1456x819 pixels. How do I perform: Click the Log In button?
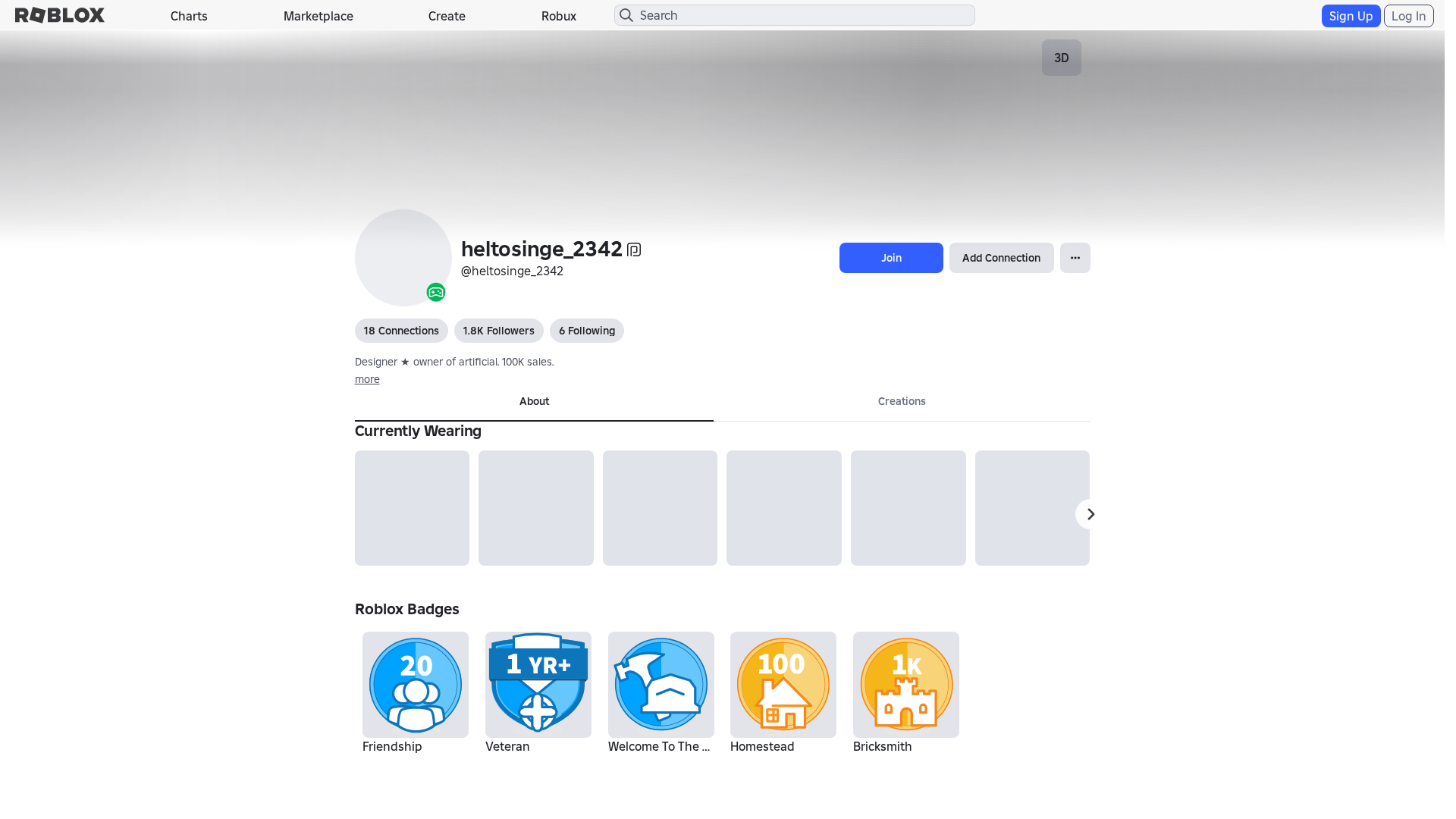point(1408,16)
